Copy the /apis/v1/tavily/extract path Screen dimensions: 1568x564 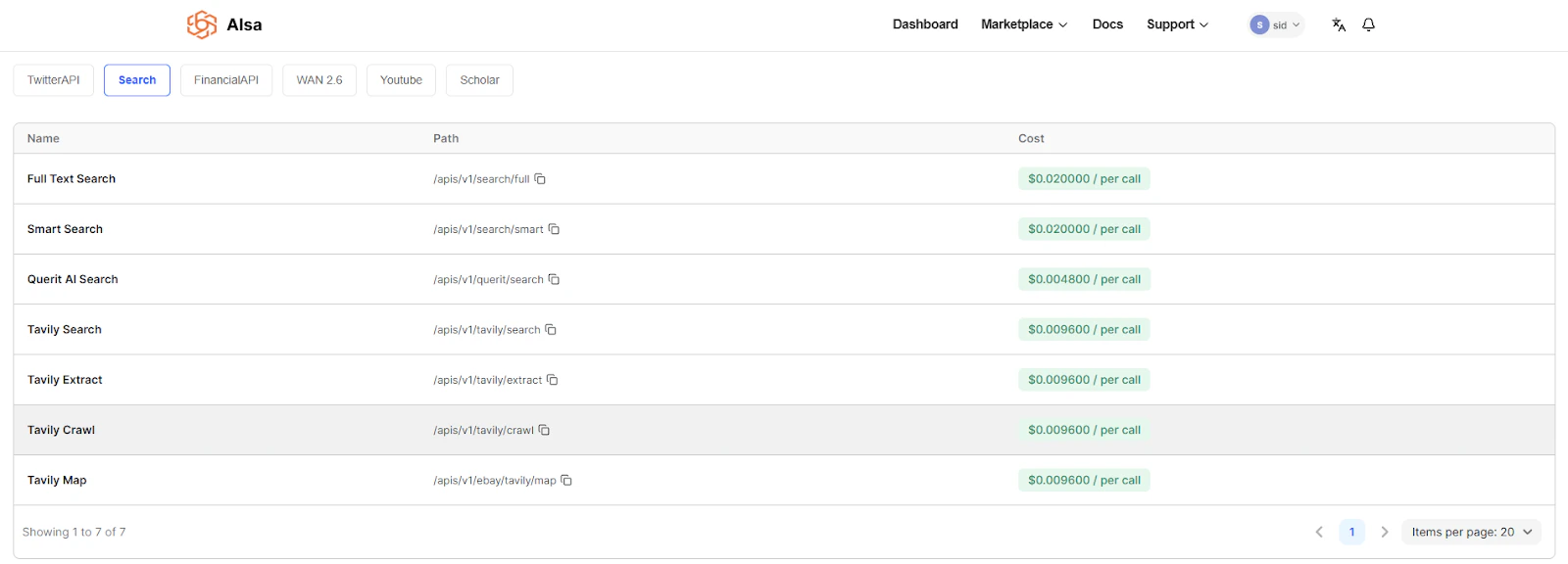(553, 380)
